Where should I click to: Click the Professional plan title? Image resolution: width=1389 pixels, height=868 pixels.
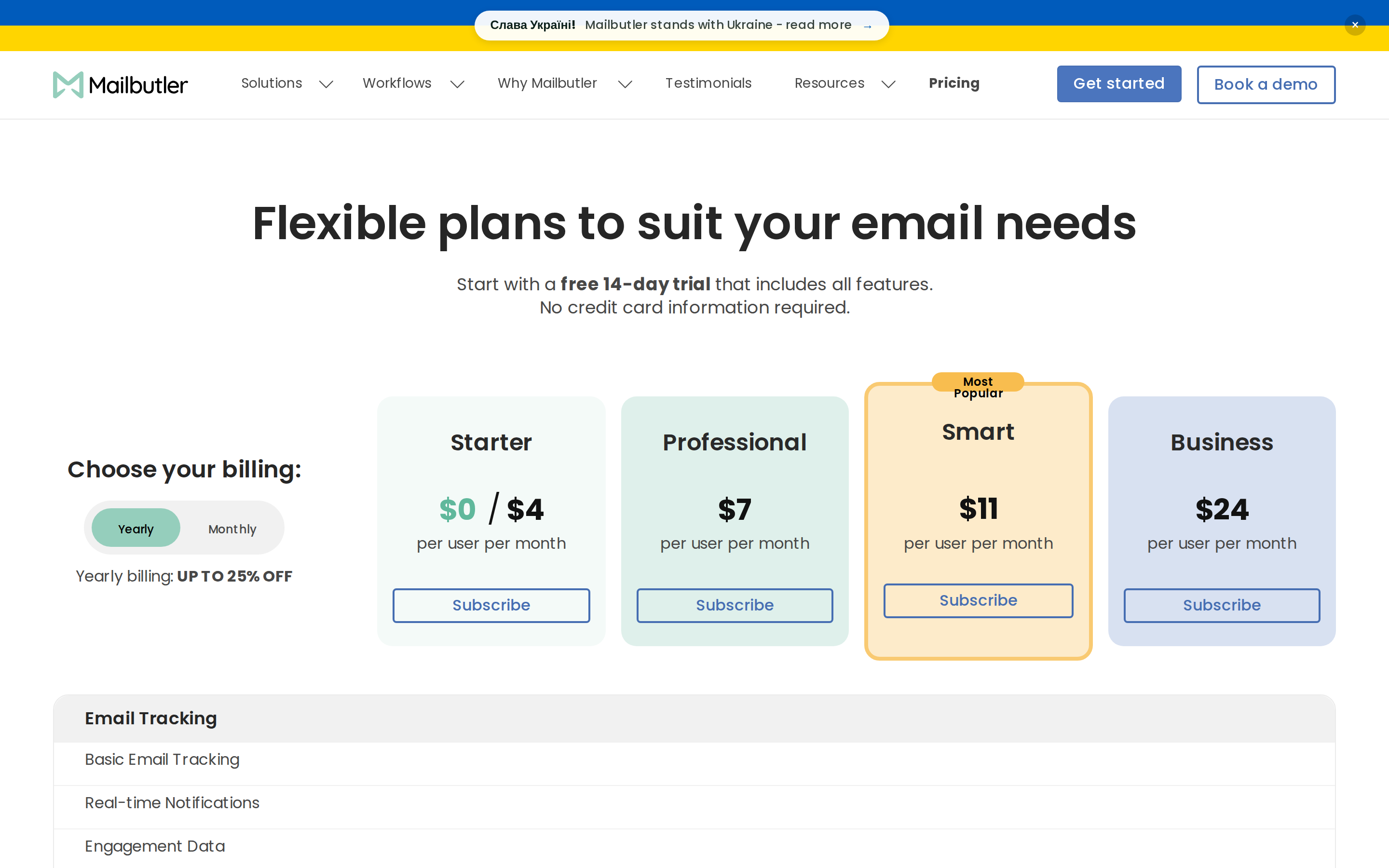coord(735,442)
